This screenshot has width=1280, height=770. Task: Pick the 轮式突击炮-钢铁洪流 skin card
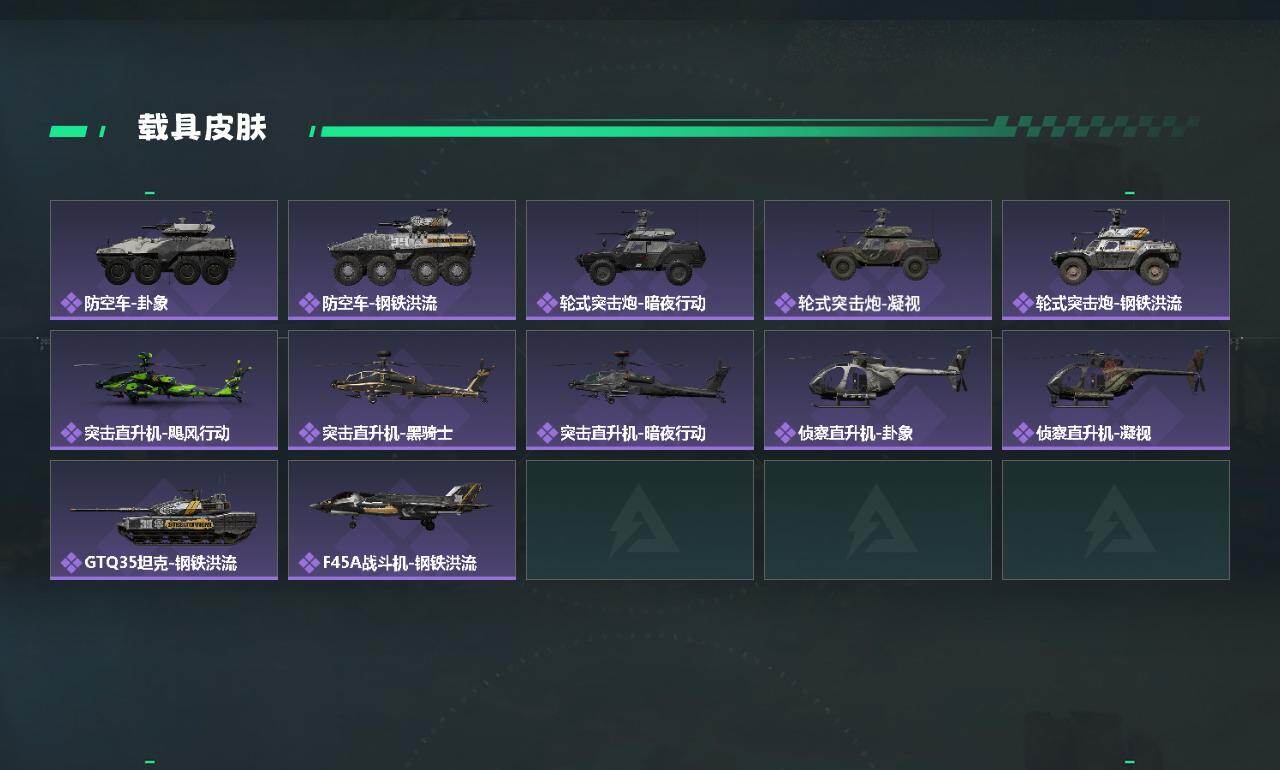1116,260
